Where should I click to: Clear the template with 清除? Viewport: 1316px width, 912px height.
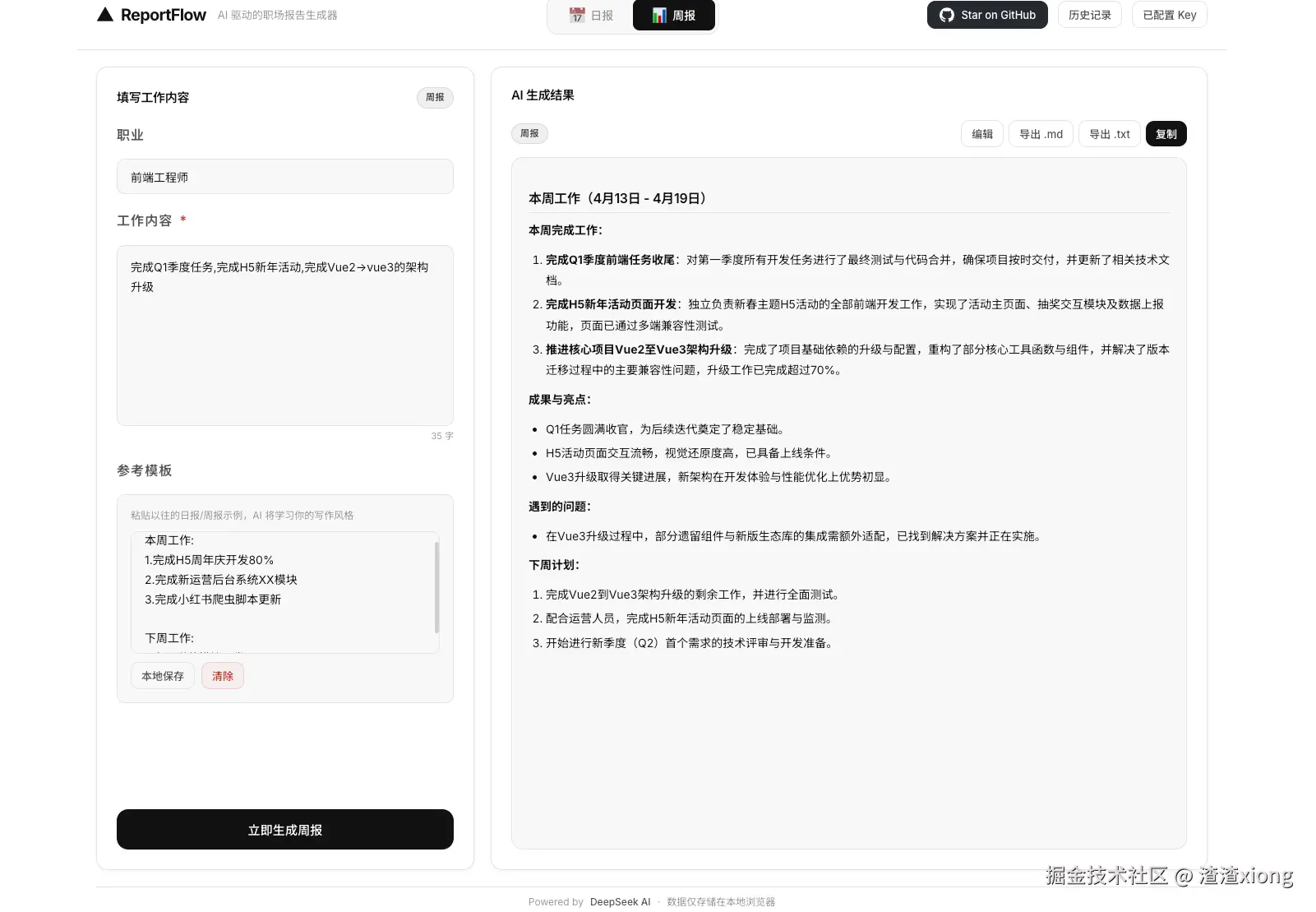tap(222, 675)
